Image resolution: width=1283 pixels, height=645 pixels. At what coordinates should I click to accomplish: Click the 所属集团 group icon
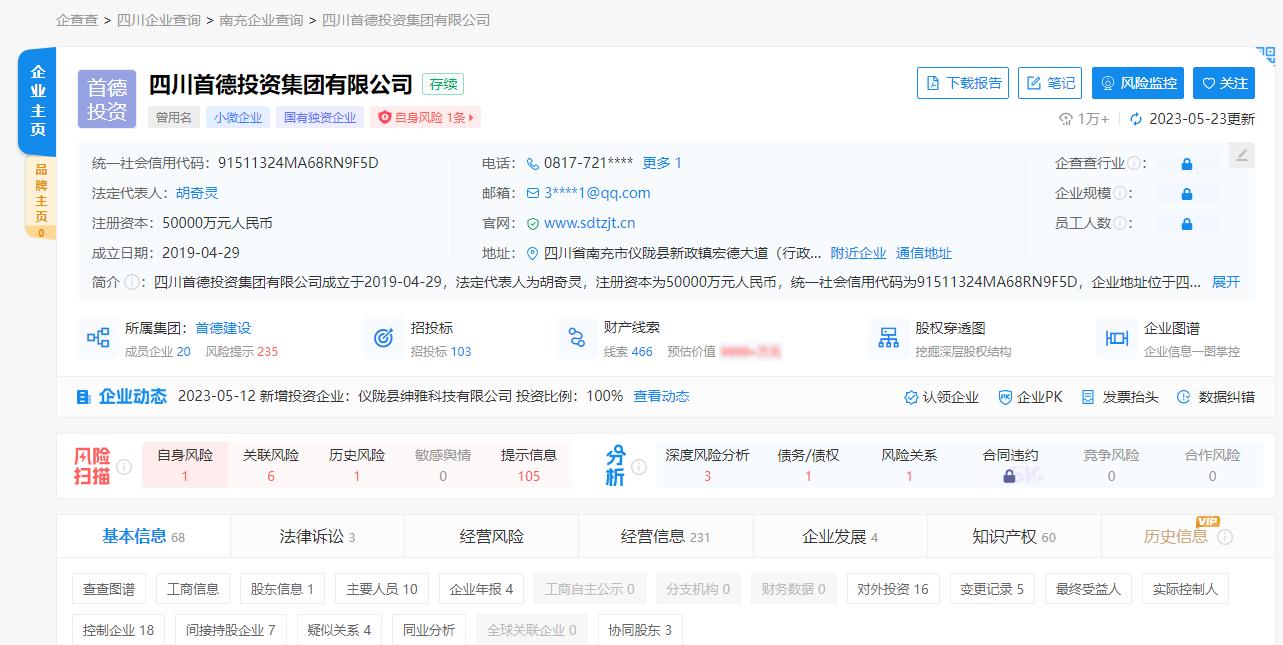coord(97,338)
